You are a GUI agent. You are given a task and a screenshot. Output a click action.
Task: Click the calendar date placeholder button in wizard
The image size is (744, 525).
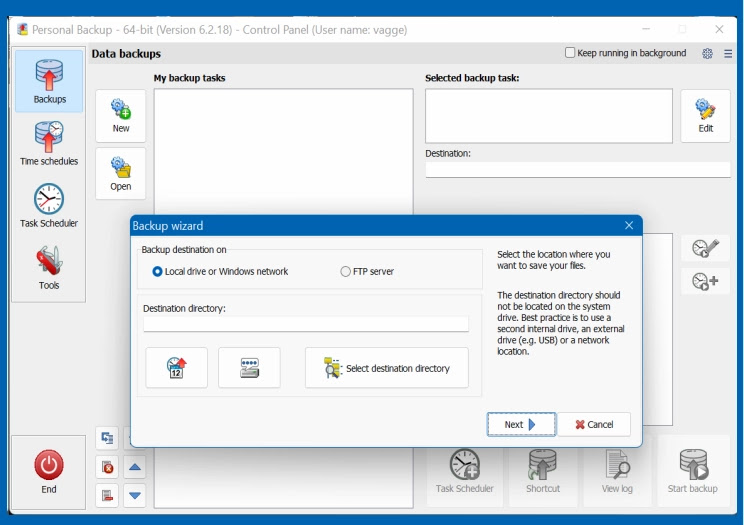click(x=177, y=368)
